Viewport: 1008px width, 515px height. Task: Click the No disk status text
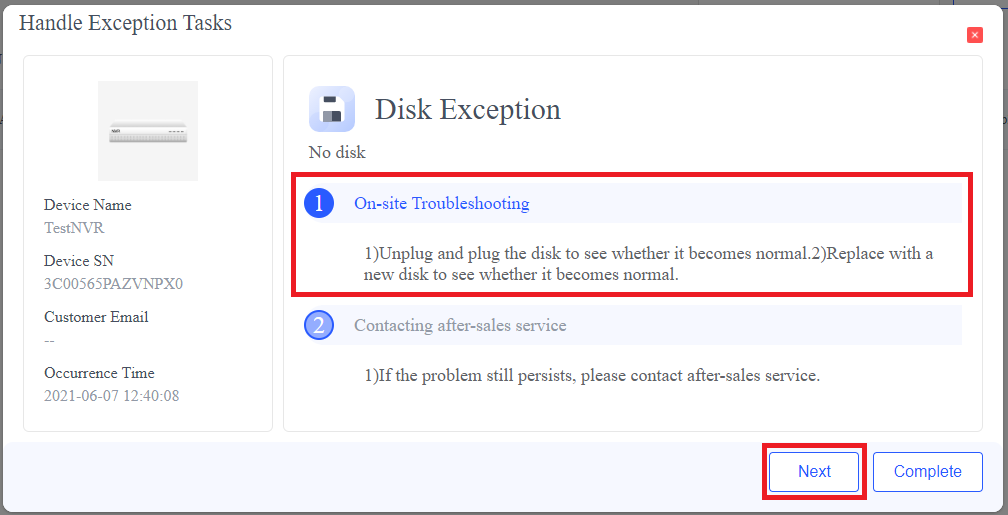(337, 152)
